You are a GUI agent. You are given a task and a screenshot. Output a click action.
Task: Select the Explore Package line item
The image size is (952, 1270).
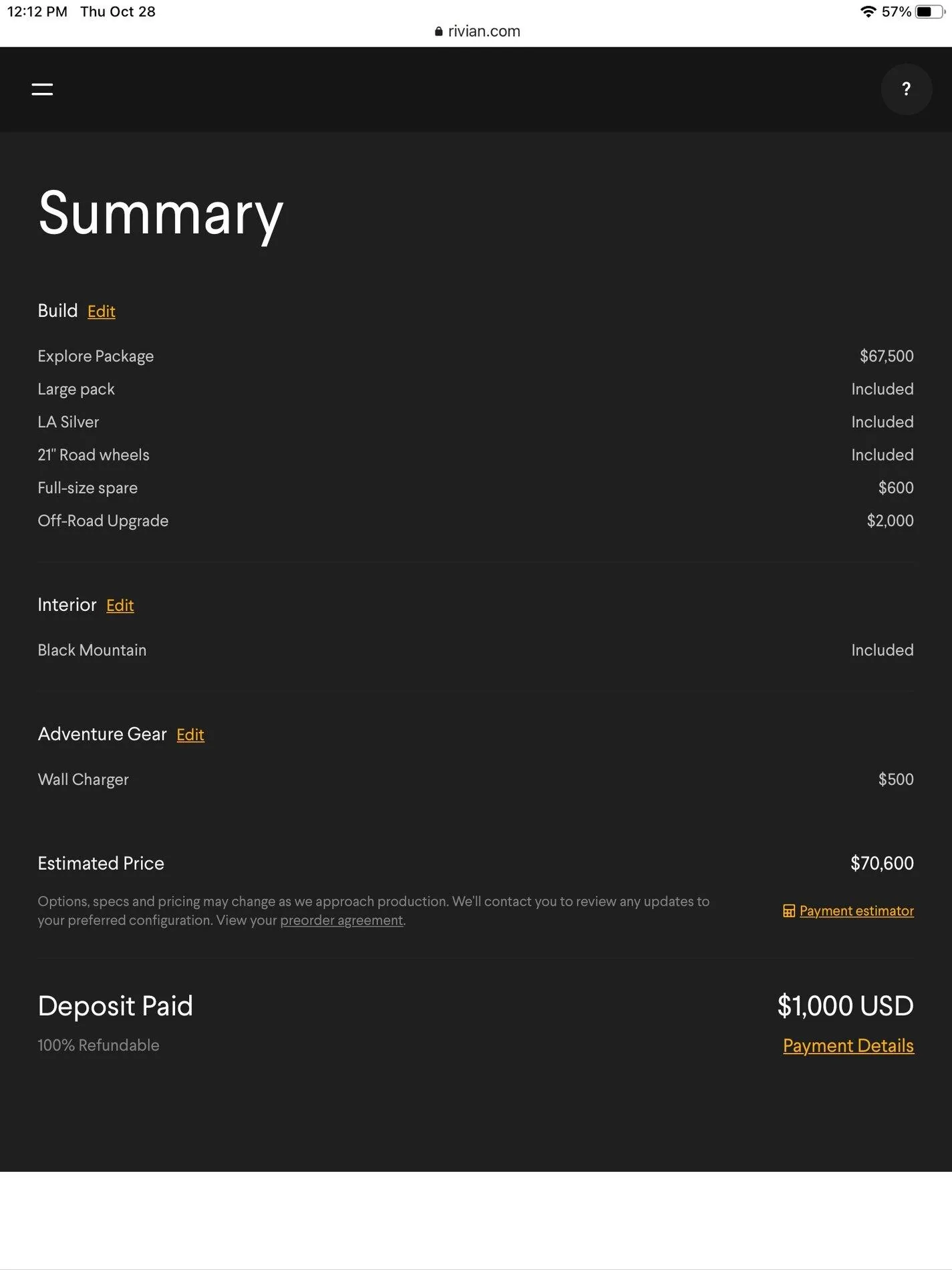pyautogui.click(x=476, y=356)
